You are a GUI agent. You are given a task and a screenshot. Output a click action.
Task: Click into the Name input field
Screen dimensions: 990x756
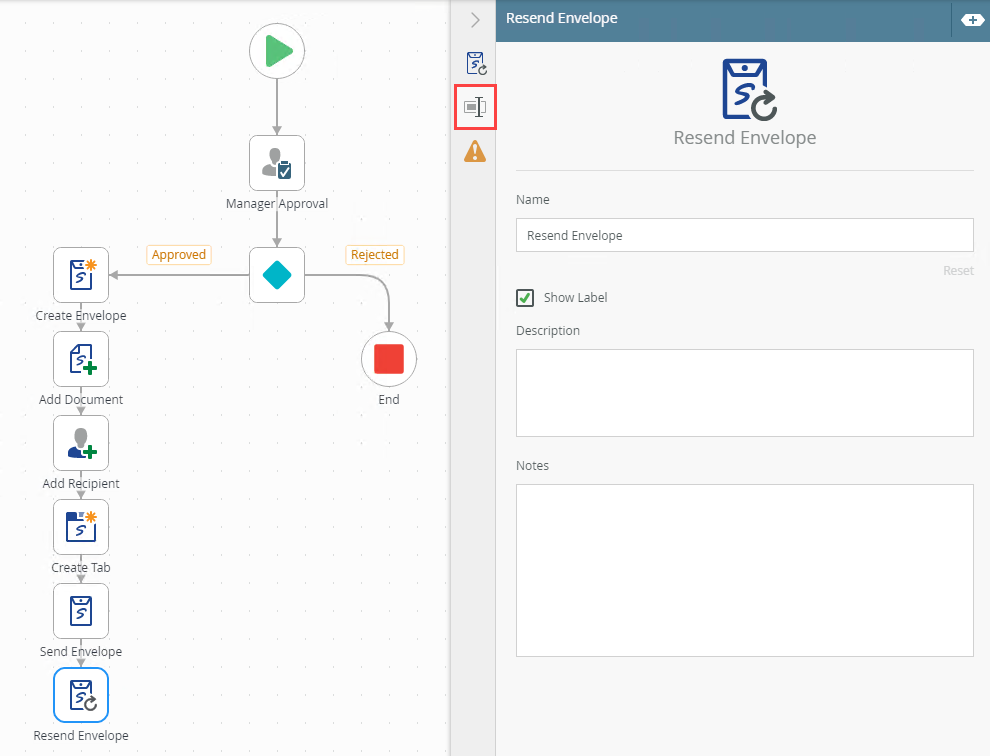click(x=744, y=236)
